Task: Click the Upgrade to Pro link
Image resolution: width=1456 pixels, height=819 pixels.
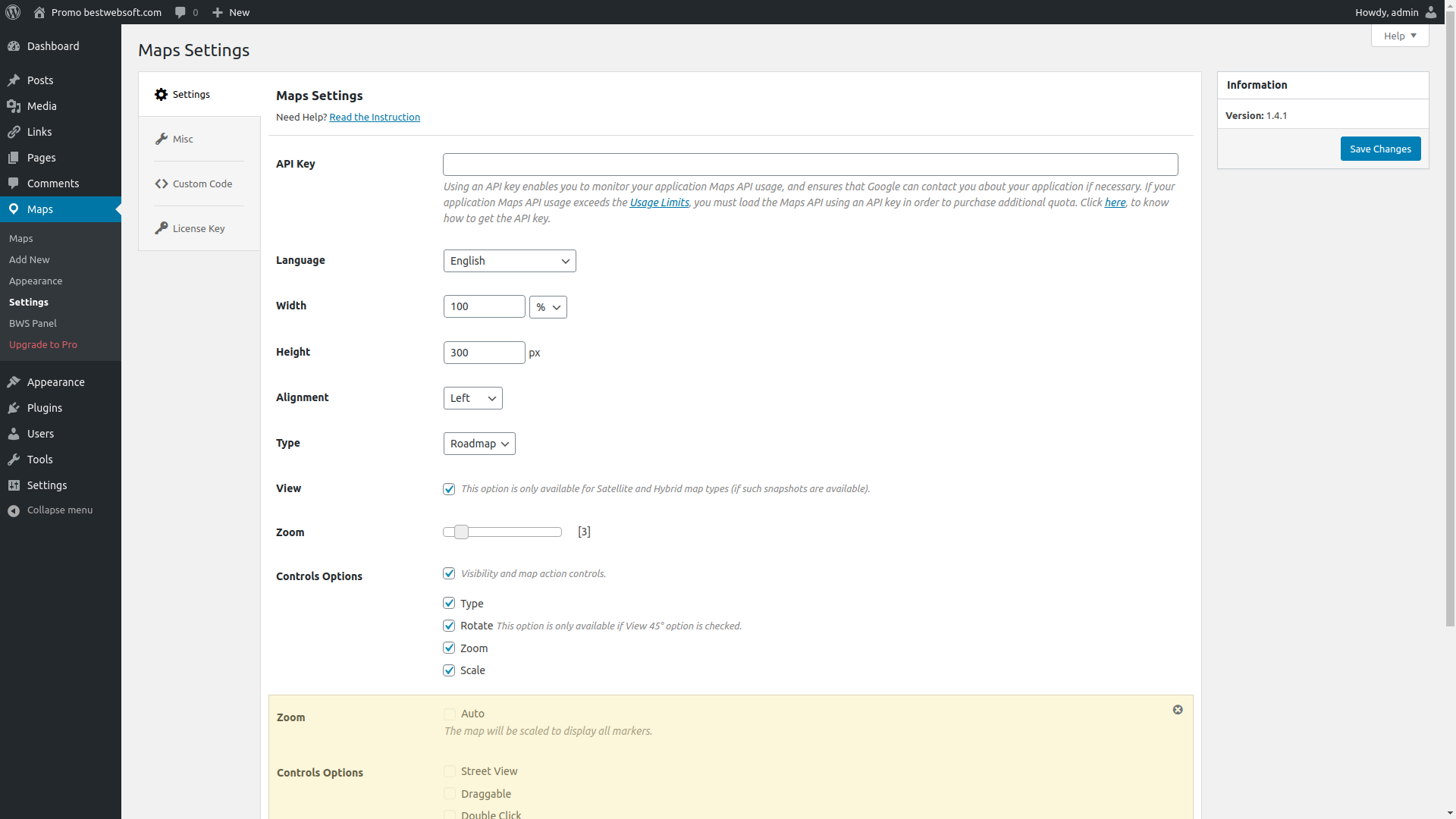Action: tap(43, 344)
